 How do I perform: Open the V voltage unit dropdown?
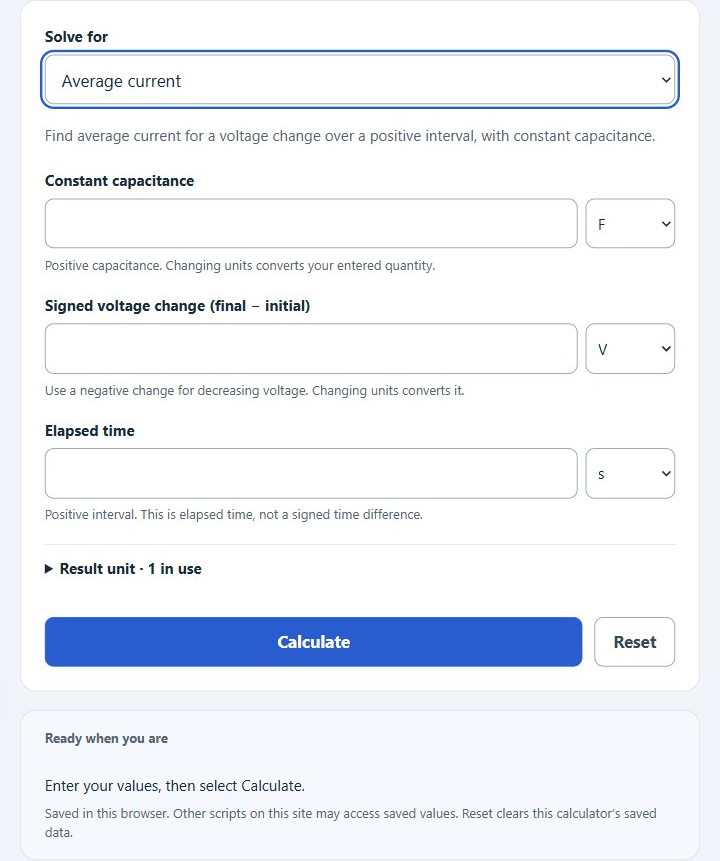pyautogui.click(x=630, y=349)
